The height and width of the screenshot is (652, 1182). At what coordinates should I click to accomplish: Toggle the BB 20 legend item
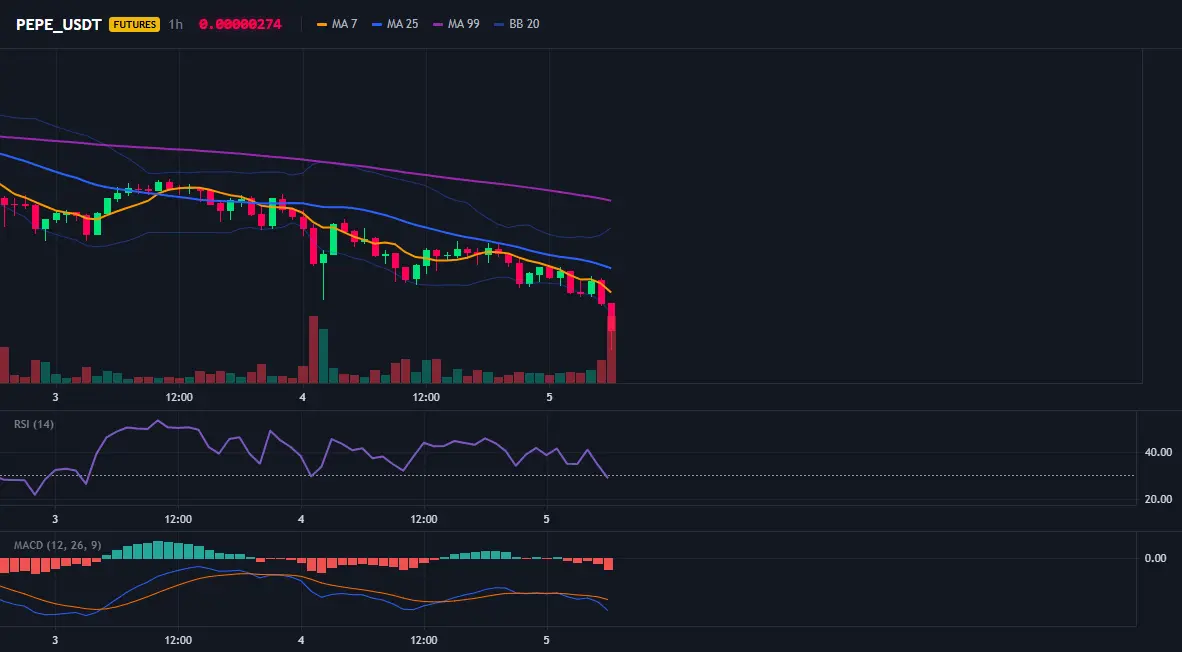(517, 24)
